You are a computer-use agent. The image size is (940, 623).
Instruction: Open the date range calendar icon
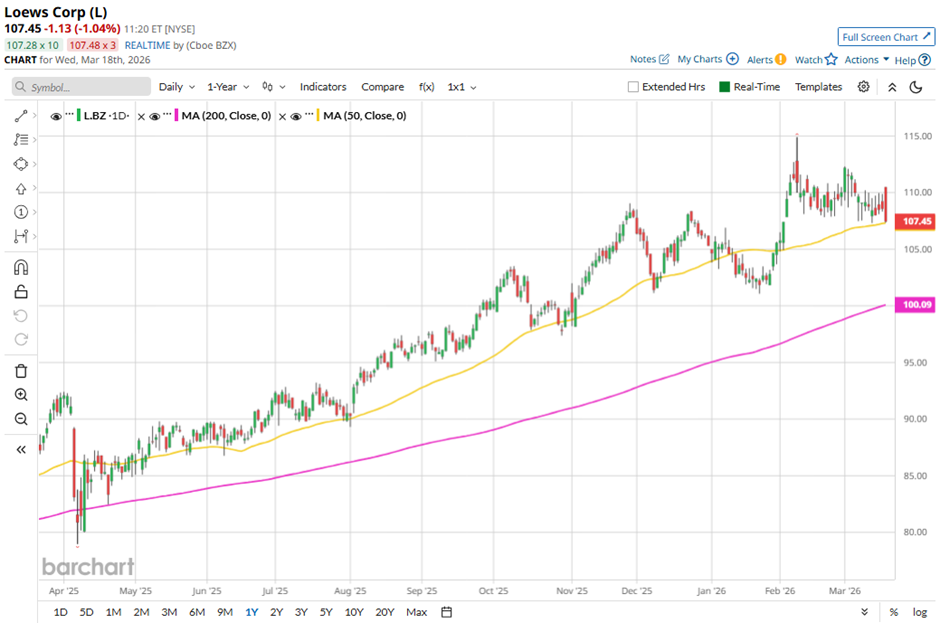pos(446,612)
